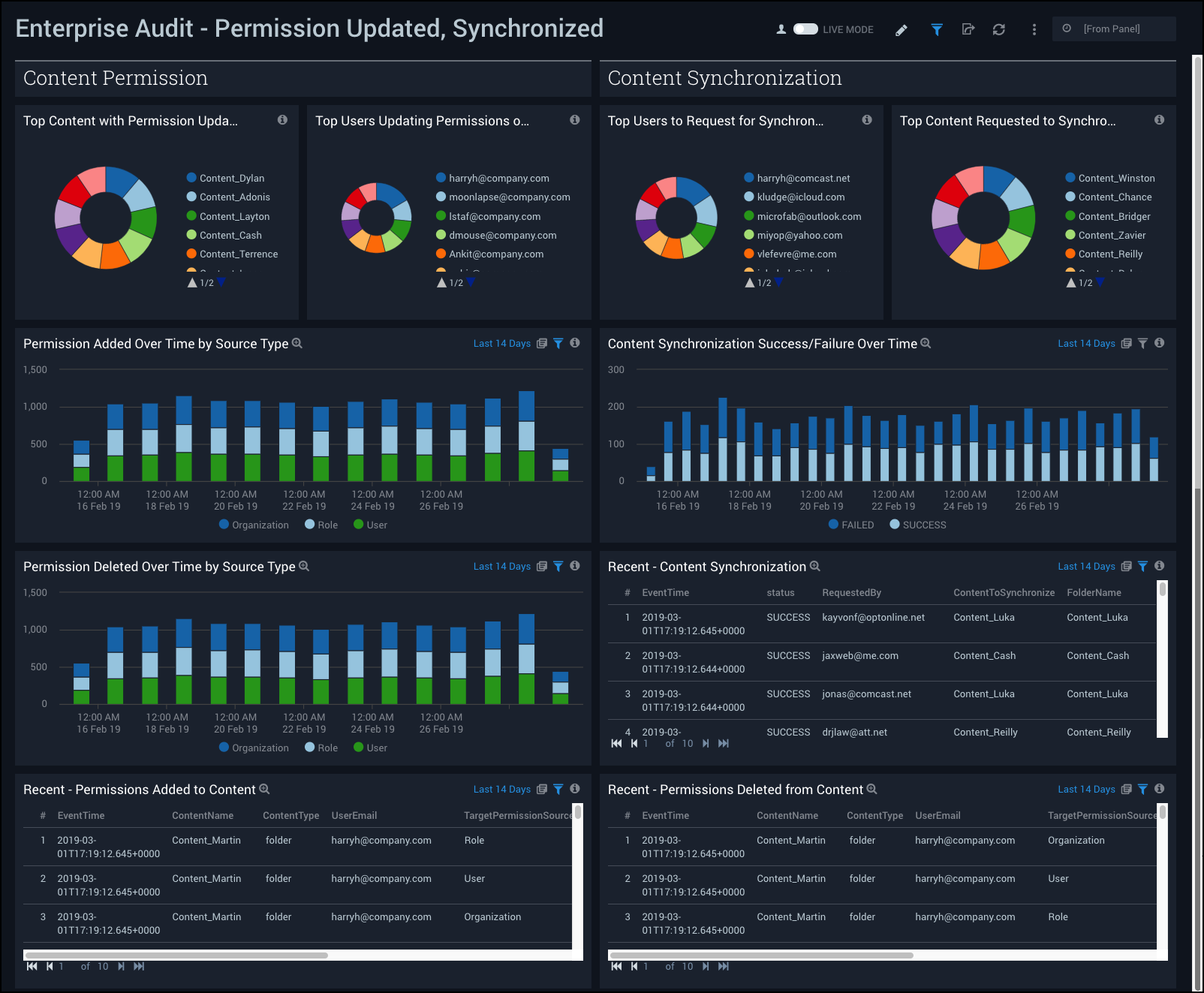Click horizontal scrollbar in Permissions Added table
This screenshot has height=993, width=1204.
tap(177, 955)
